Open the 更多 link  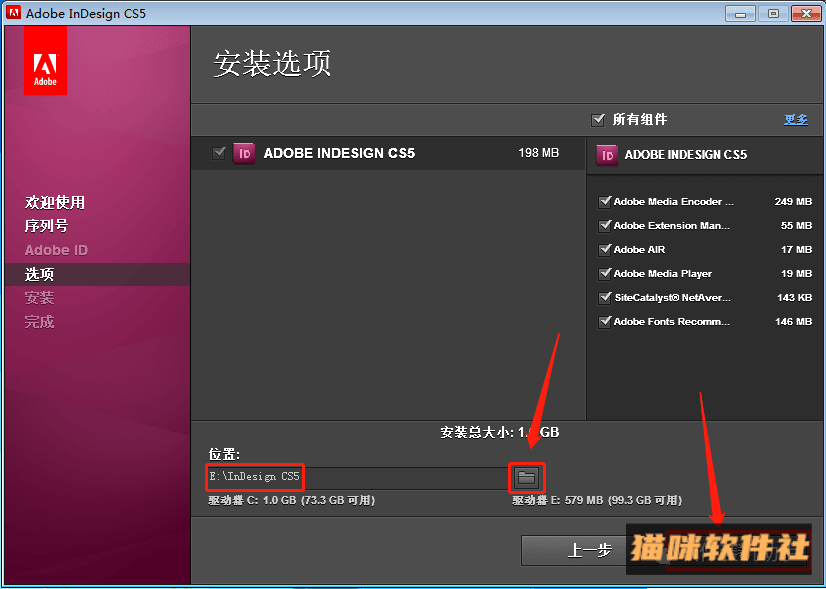(x=795, y=120)
